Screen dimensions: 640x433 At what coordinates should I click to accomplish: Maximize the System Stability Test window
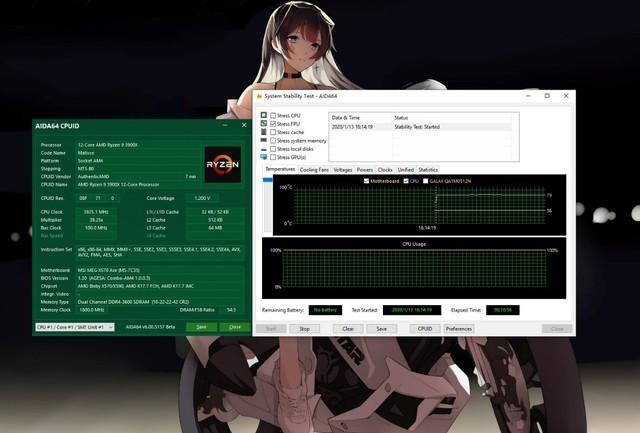click(547, 95)
